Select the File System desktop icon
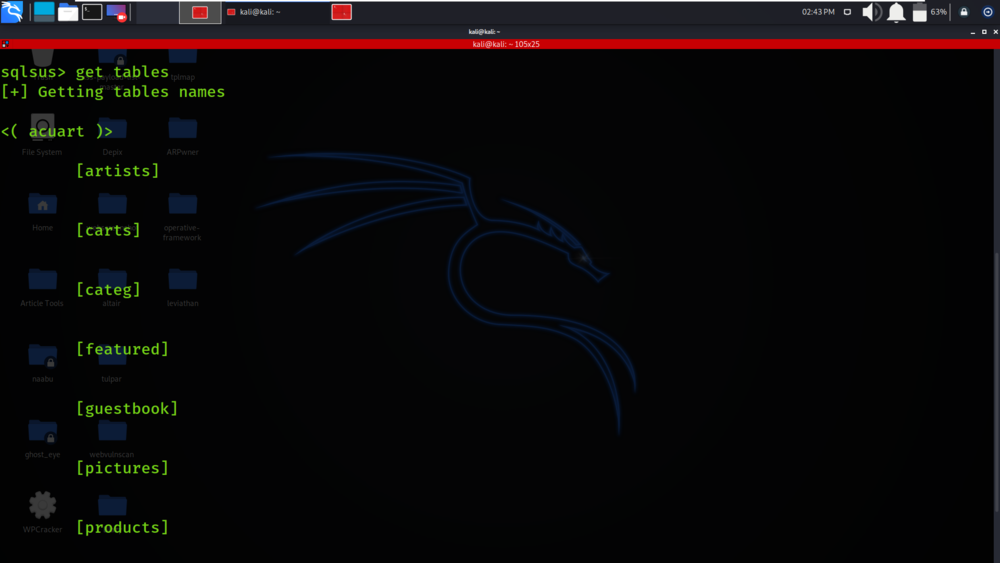The height and width of the screenshot is (563, 1000). point(42,136)
